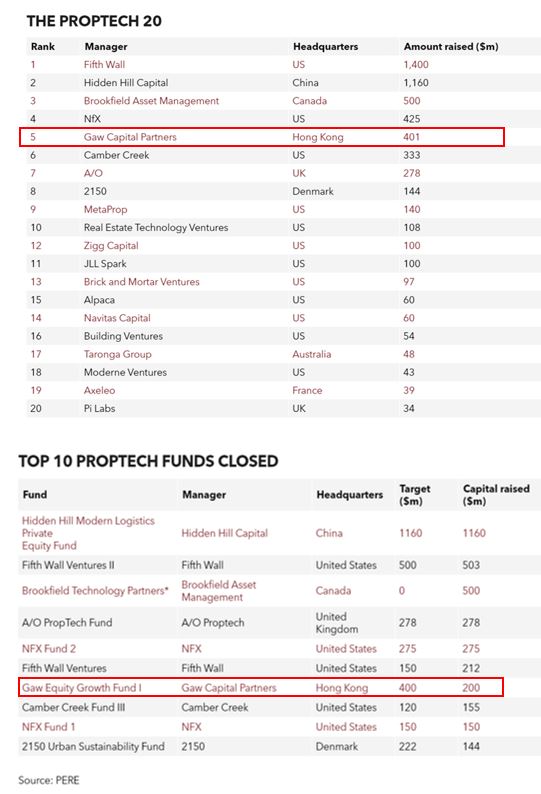Click the 2150 Urban Sustainability Fund row
Screen dimensions: 541x794
279,746
